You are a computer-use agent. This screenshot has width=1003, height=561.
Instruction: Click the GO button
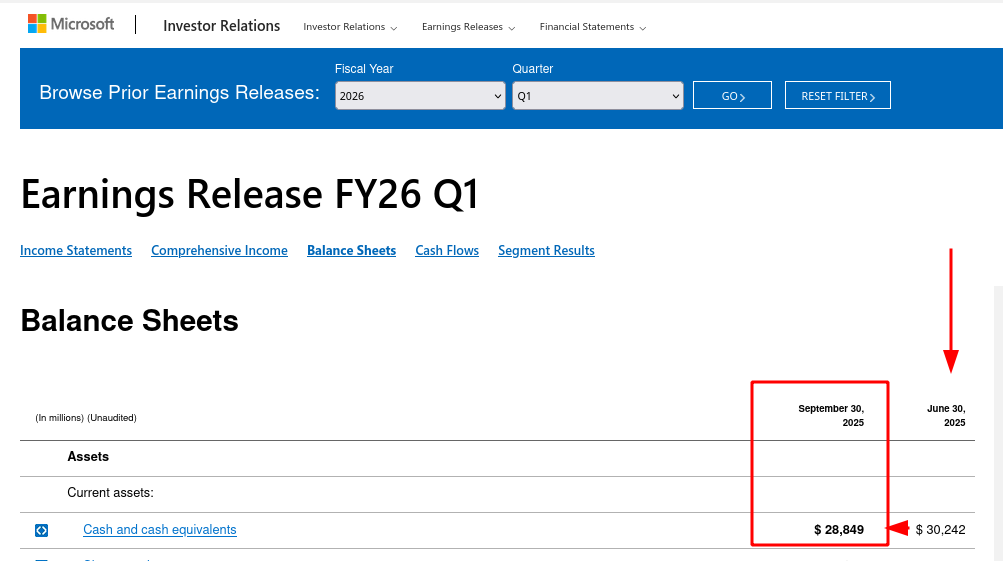point(732,95)
